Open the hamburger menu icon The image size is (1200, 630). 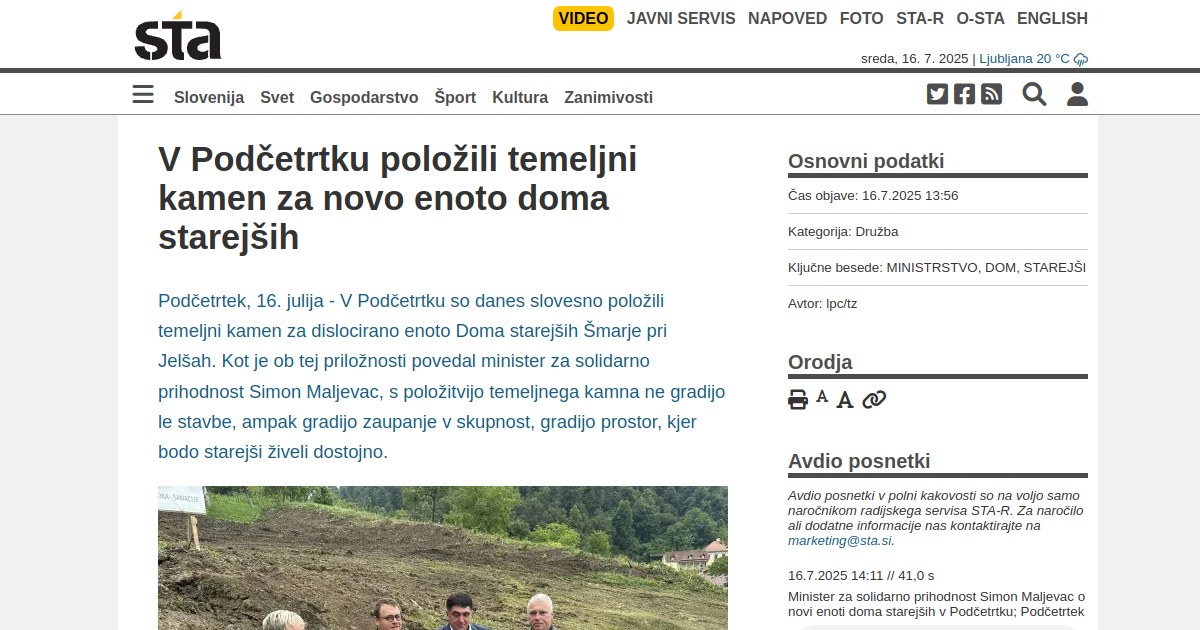(x=143, y=95)
